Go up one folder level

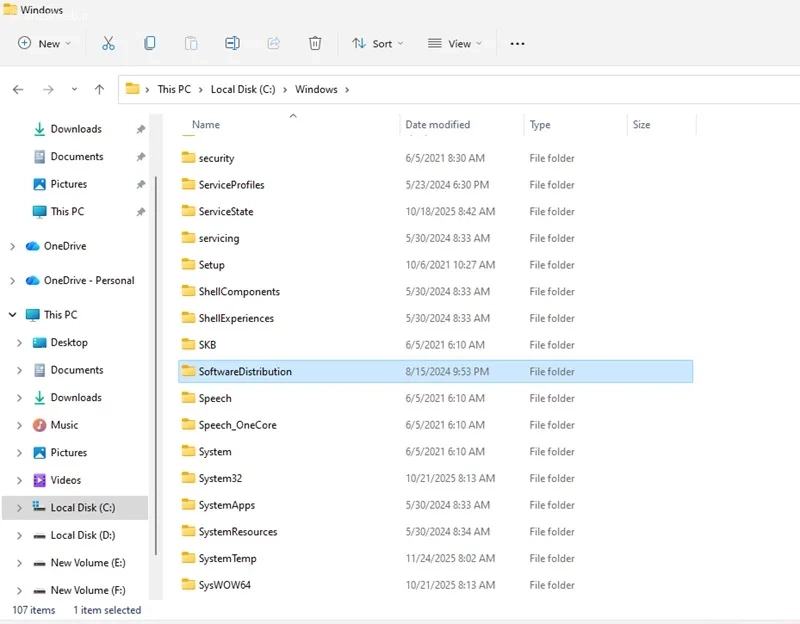[x=99, y=90]
